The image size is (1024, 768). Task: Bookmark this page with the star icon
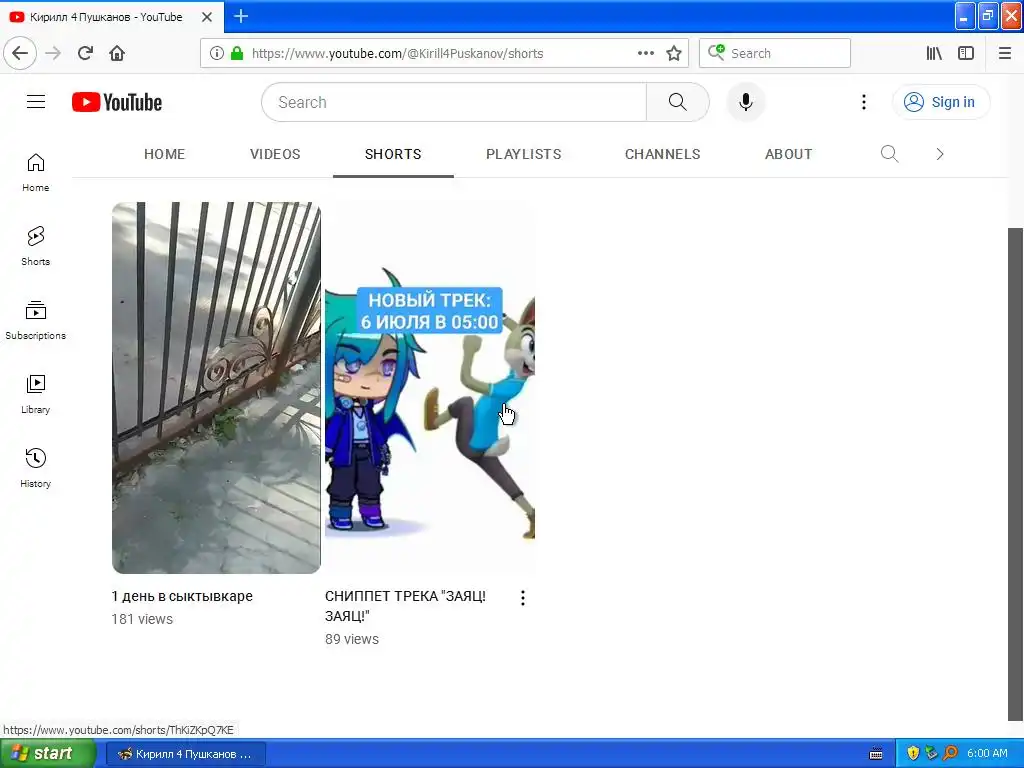pyautogui.click(x=674, y=53)
